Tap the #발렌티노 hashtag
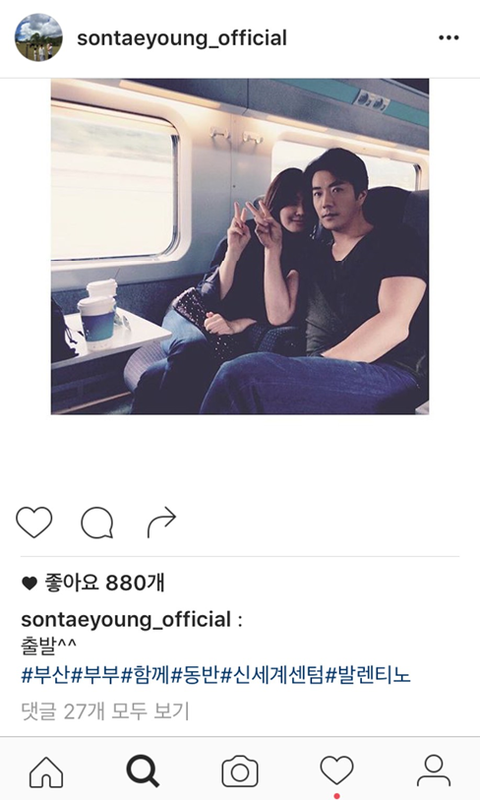Screen dimensions: 480x800 (368, 676)
